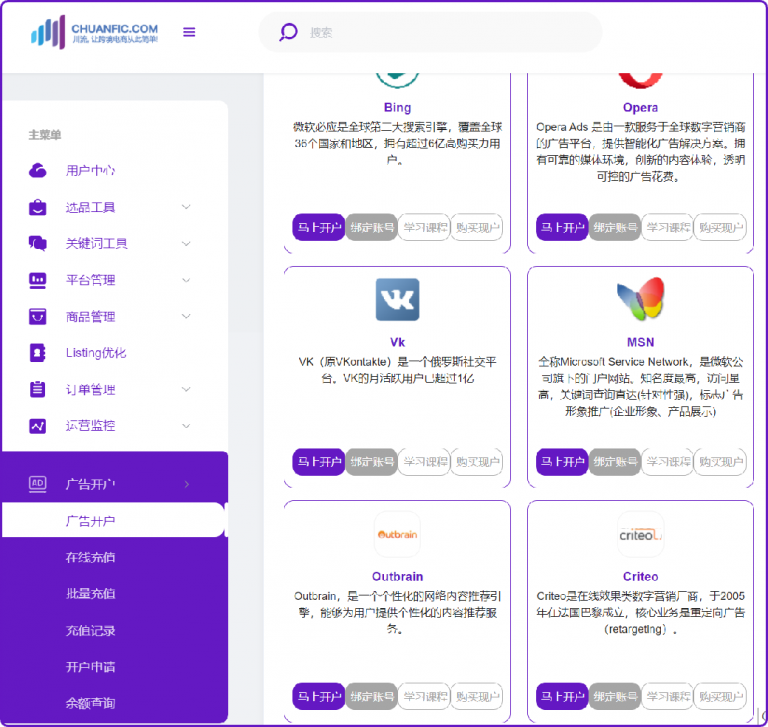Click 绑定账号 on Bing card
The height and width of the screenshot is (727, 768).
pos(371,227)
